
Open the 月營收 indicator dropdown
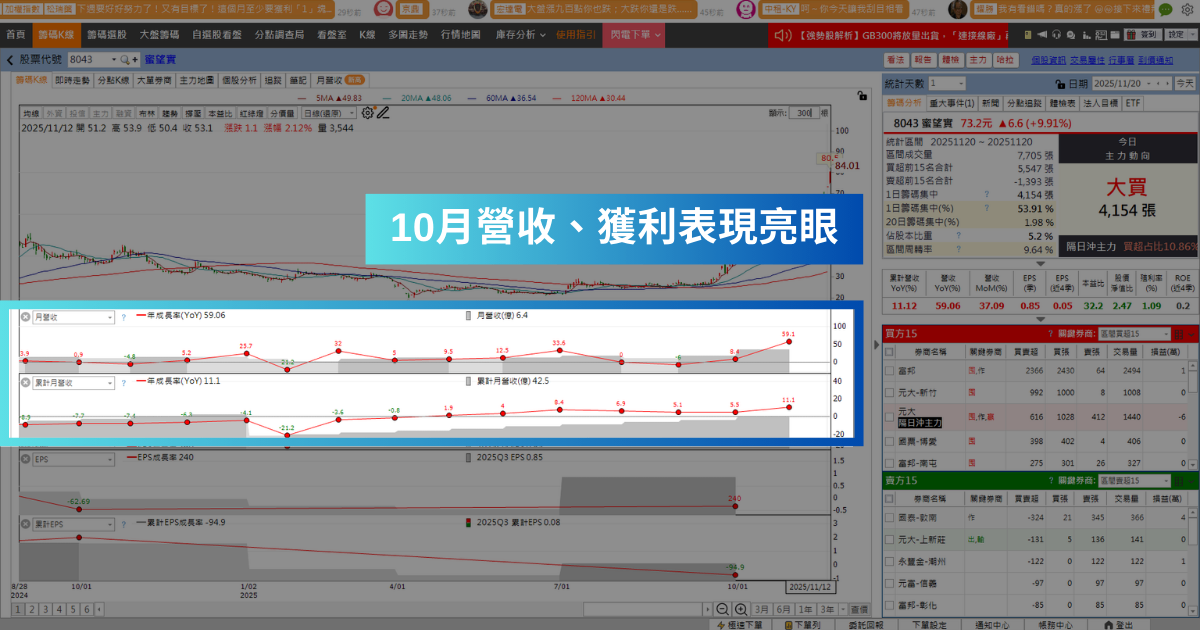[x=73, y=316]
